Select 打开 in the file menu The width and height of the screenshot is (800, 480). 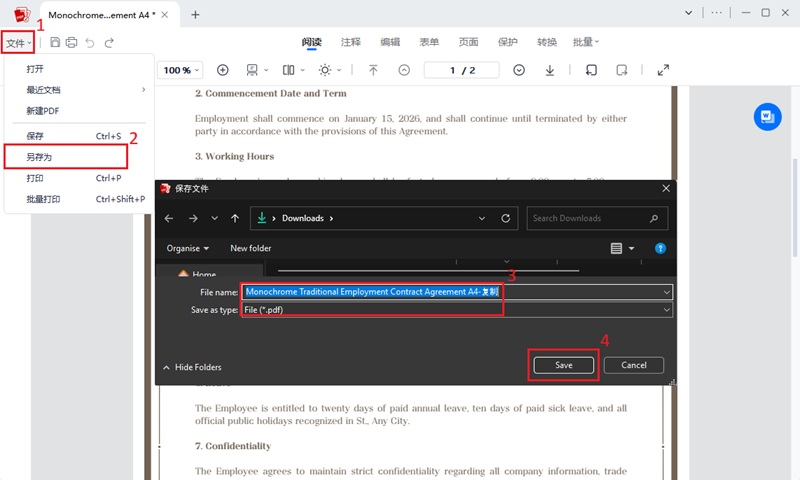79,69
